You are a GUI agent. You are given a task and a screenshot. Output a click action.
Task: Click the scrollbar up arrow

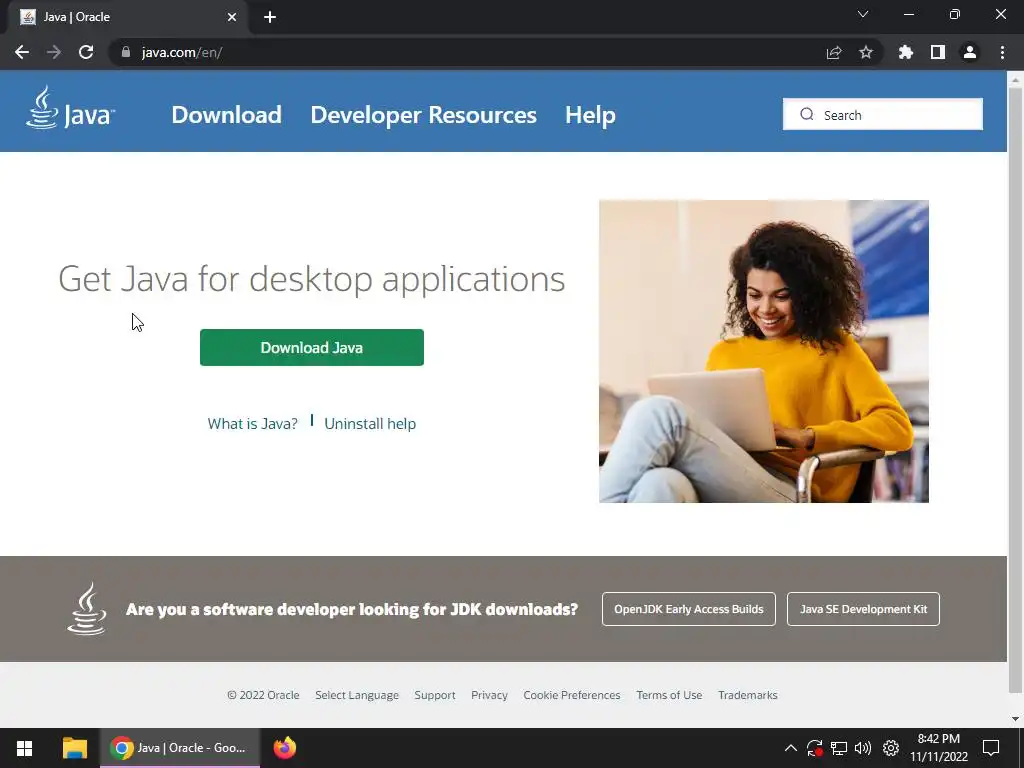pyautogui.click(x=1015, y=79)
